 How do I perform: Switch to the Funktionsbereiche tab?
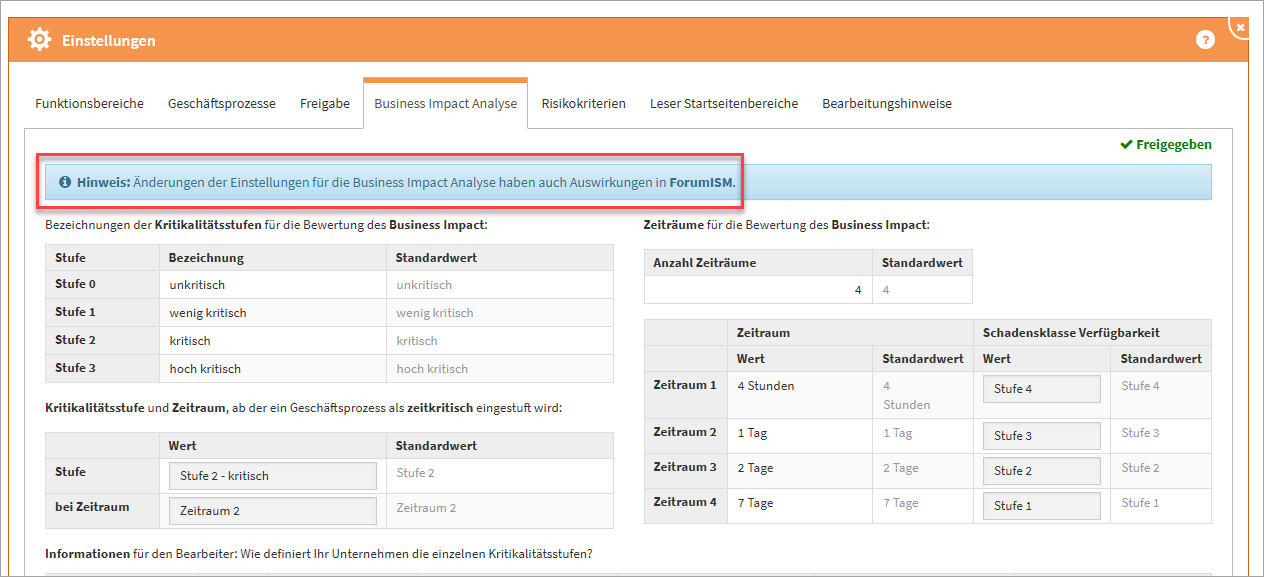[89, 104]
